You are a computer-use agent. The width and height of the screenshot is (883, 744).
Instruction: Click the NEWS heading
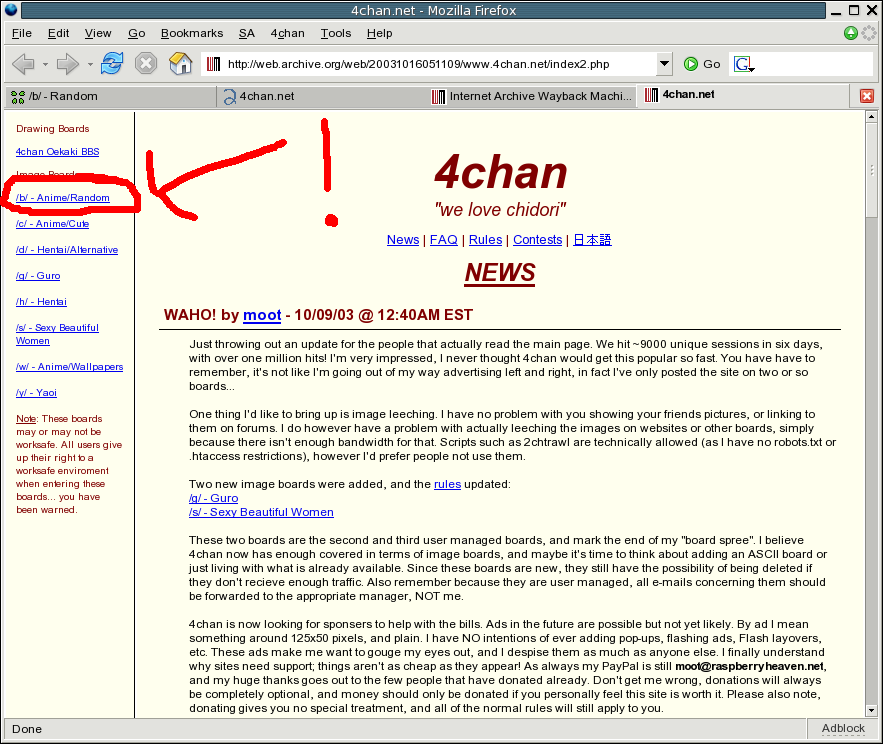pyautogui.click(x=500, y=273)
